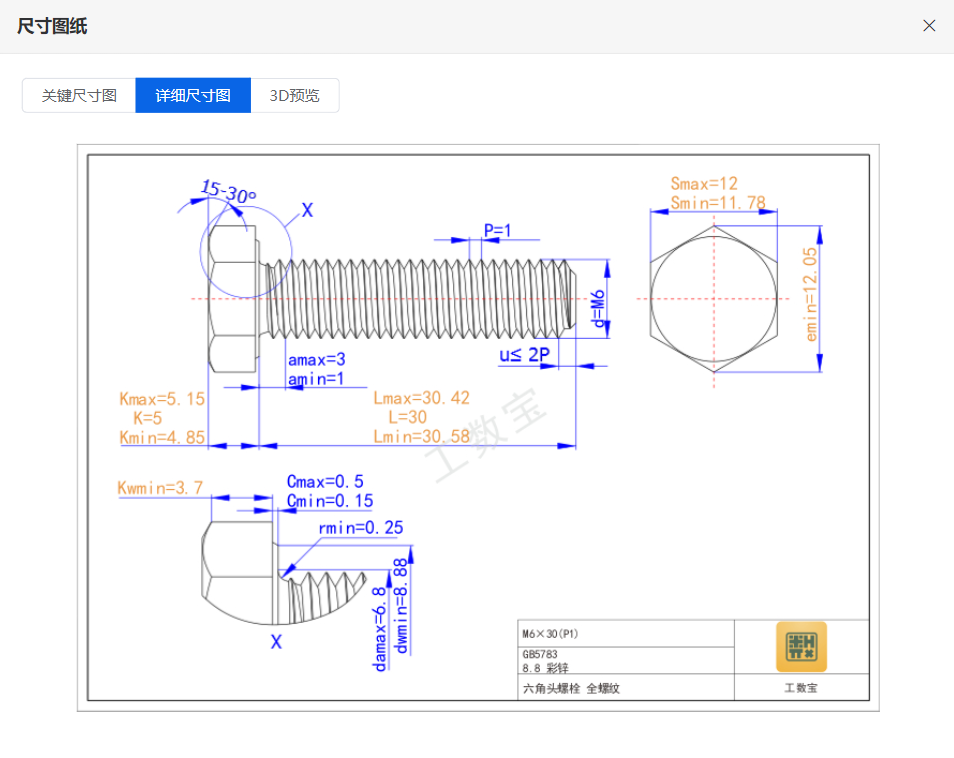The height and width of the screenshot is (758, 954).
Task: Click the hexagon head end-view drawing
Action: (712, 298)
